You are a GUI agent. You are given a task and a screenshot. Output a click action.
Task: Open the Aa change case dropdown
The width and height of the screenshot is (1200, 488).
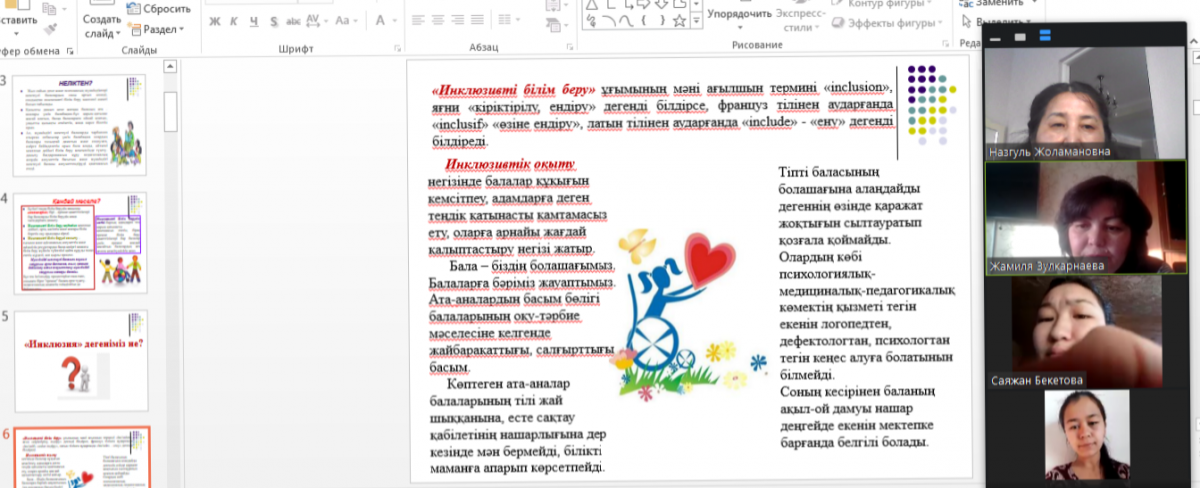(348, 20)
